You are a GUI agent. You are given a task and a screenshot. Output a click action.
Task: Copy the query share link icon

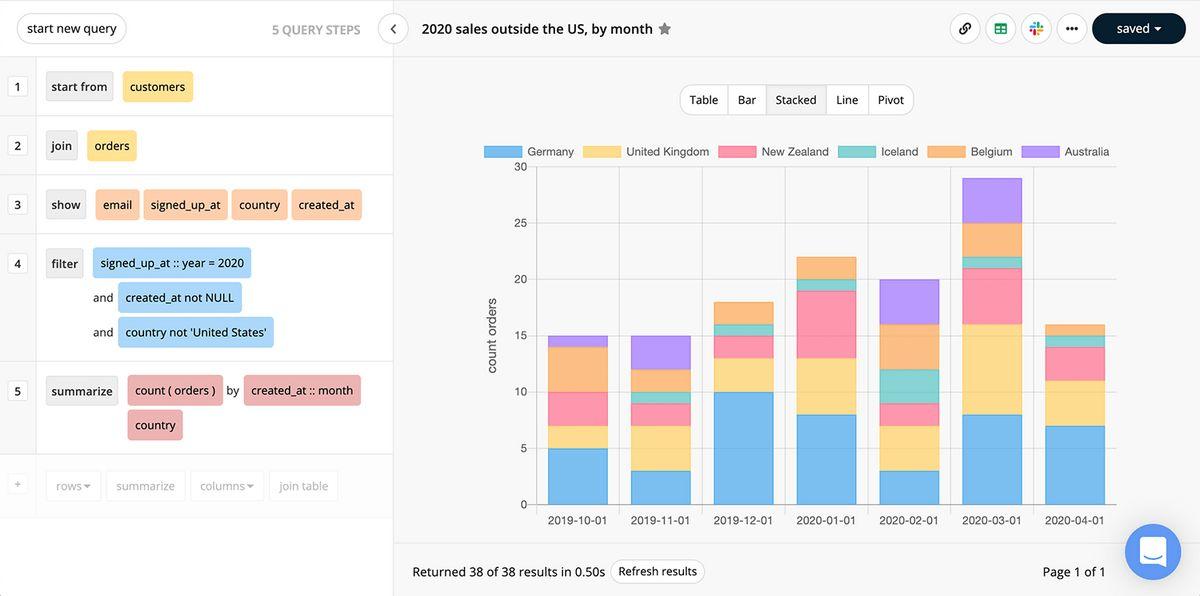[965, 29]
